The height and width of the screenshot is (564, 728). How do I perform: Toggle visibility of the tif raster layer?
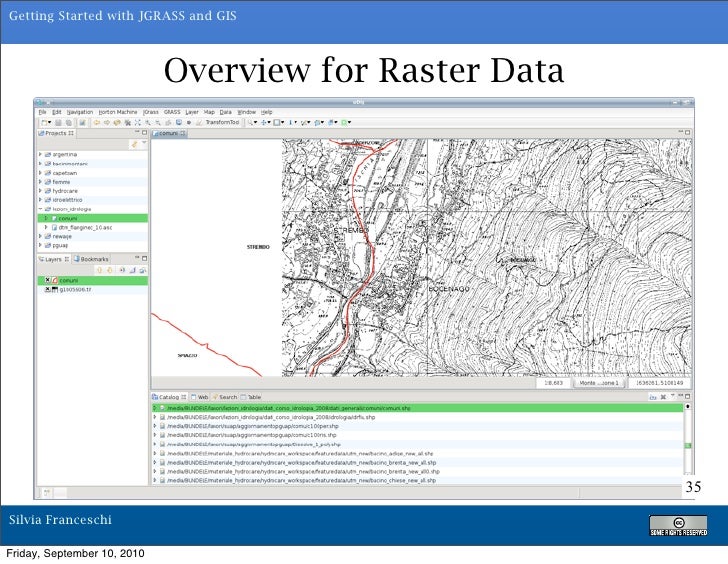[47, 289]
